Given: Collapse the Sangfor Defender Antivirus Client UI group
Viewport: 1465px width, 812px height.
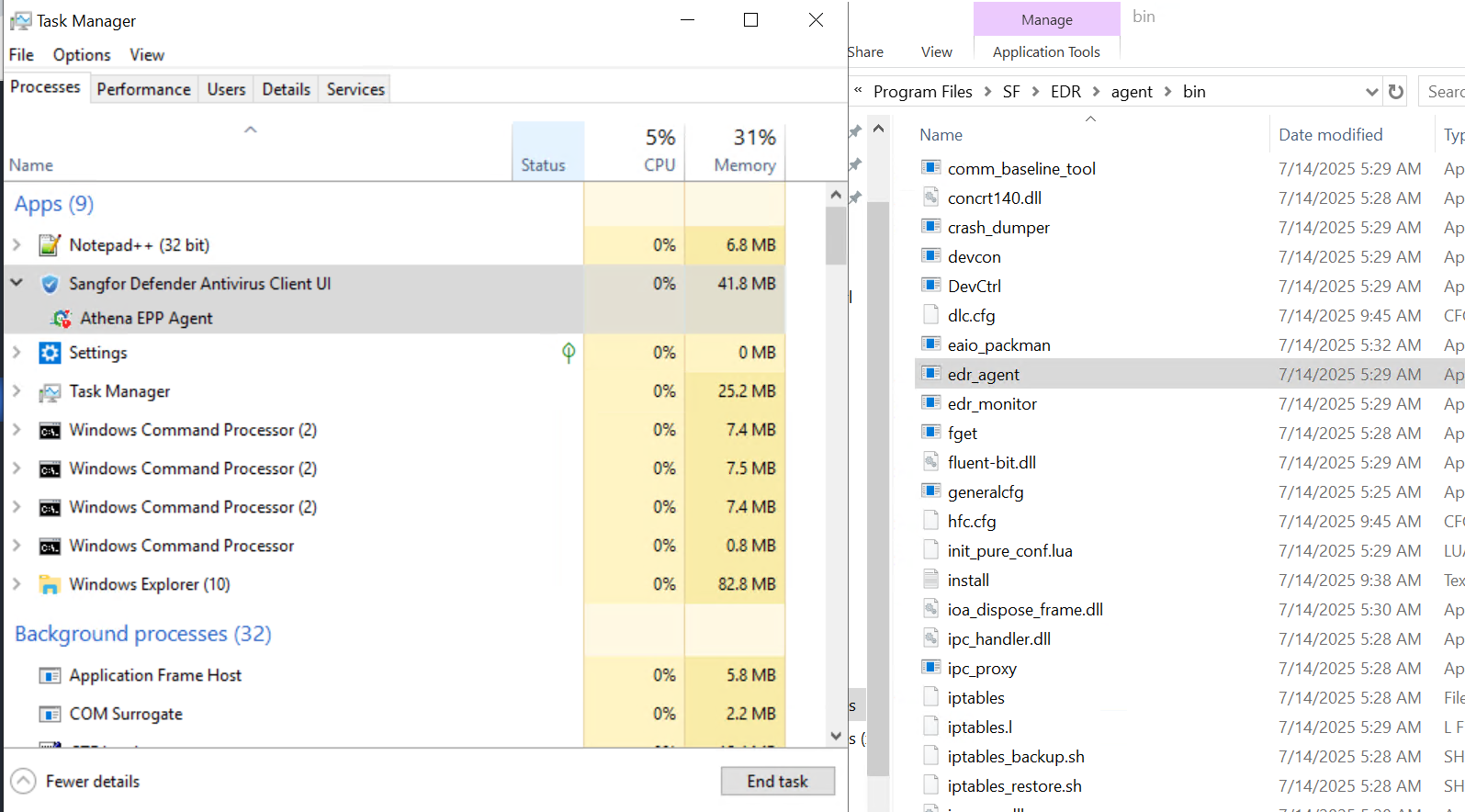Looking at the screenshot, I should (17, 283).
